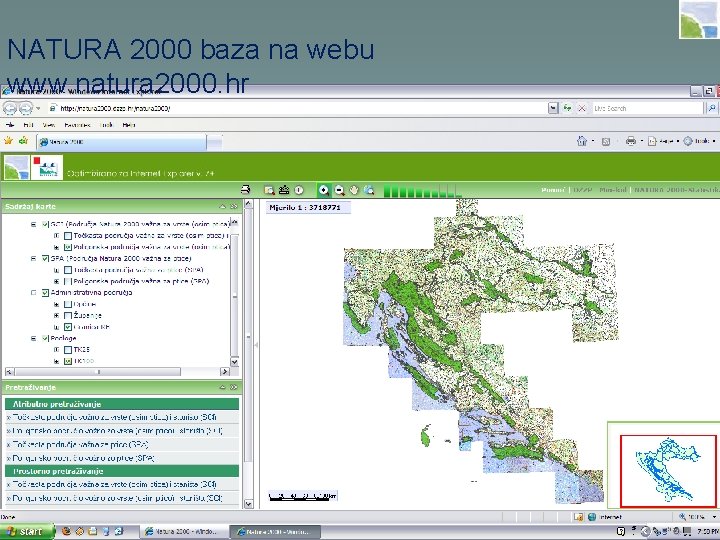Collapse the Sadržaj karte panel
720x540 pixels.
coord(223,207)
